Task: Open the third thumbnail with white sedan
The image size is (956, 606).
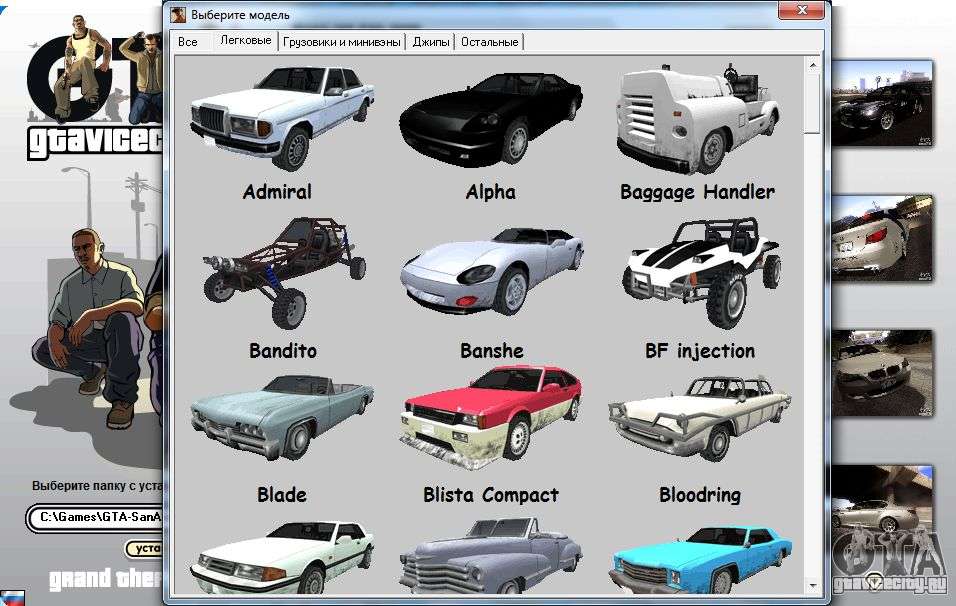Action: point(882,373)
